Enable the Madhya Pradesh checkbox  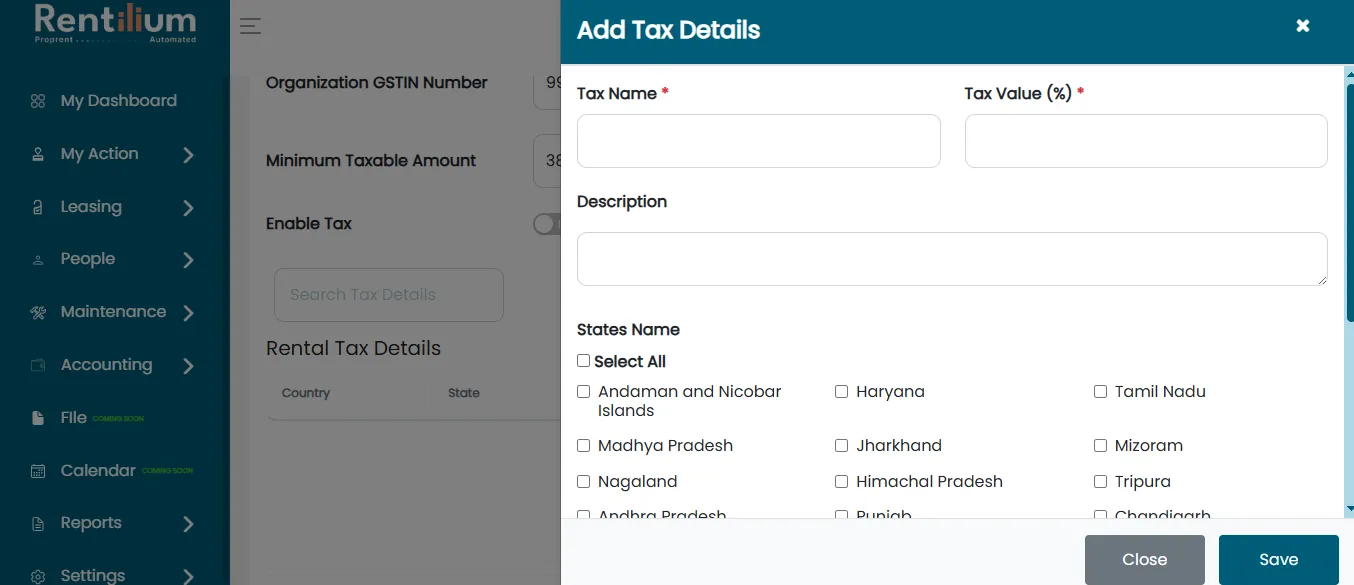584,446
